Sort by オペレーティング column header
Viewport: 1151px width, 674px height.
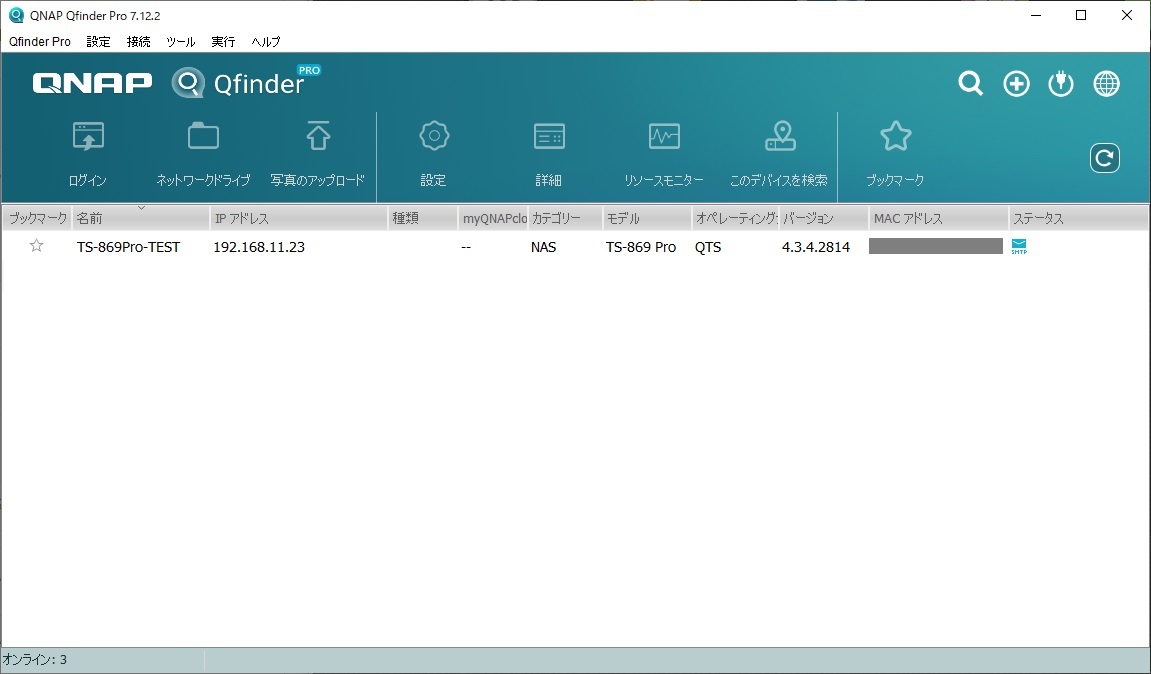point(736,218)
